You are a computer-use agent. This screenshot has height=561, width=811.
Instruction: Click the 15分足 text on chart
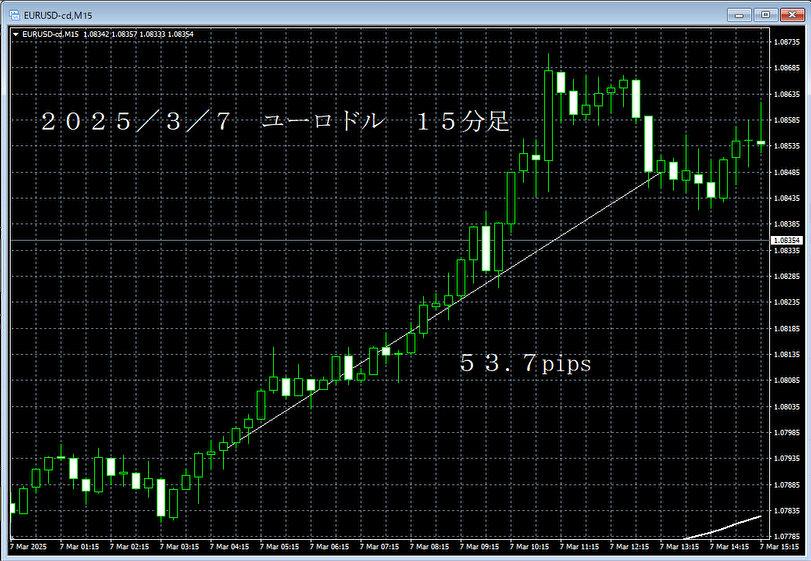click(463, 122)
